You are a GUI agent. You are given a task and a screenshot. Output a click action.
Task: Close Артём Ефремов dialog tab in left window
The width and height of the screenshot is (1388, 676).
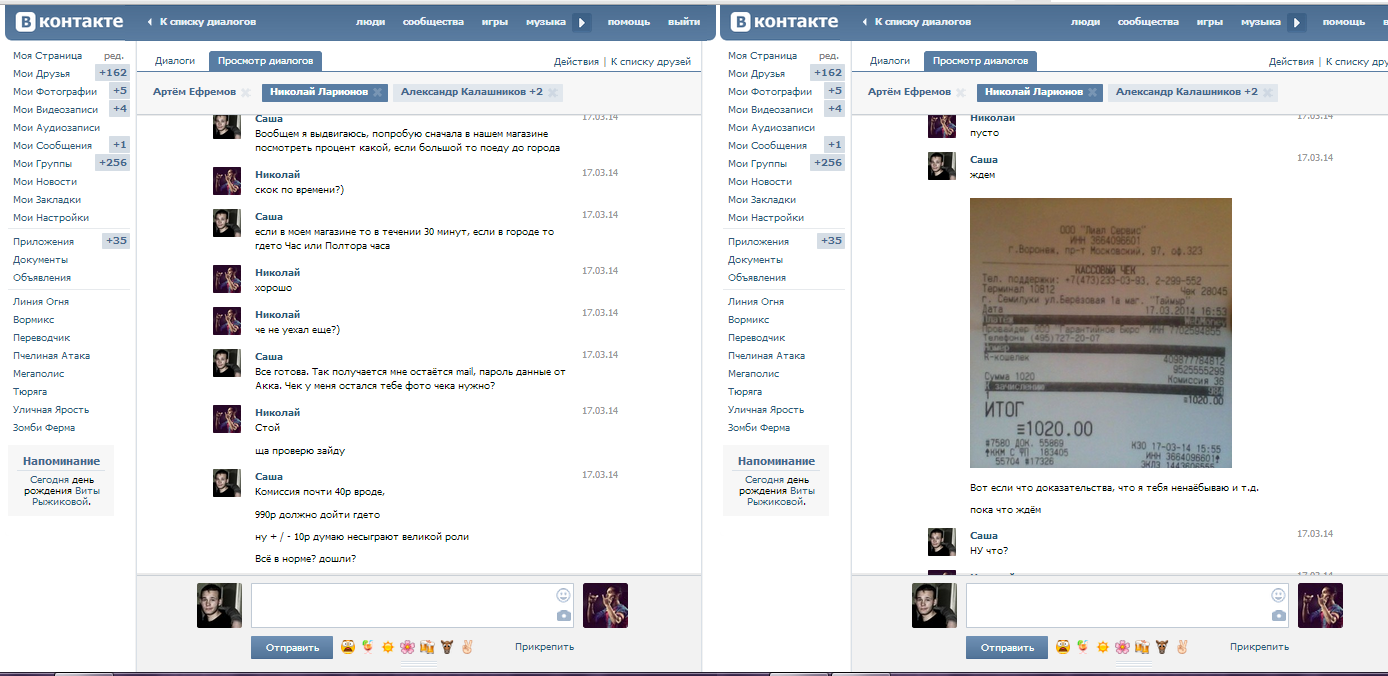pyautogui.click(x=245, y=93)
